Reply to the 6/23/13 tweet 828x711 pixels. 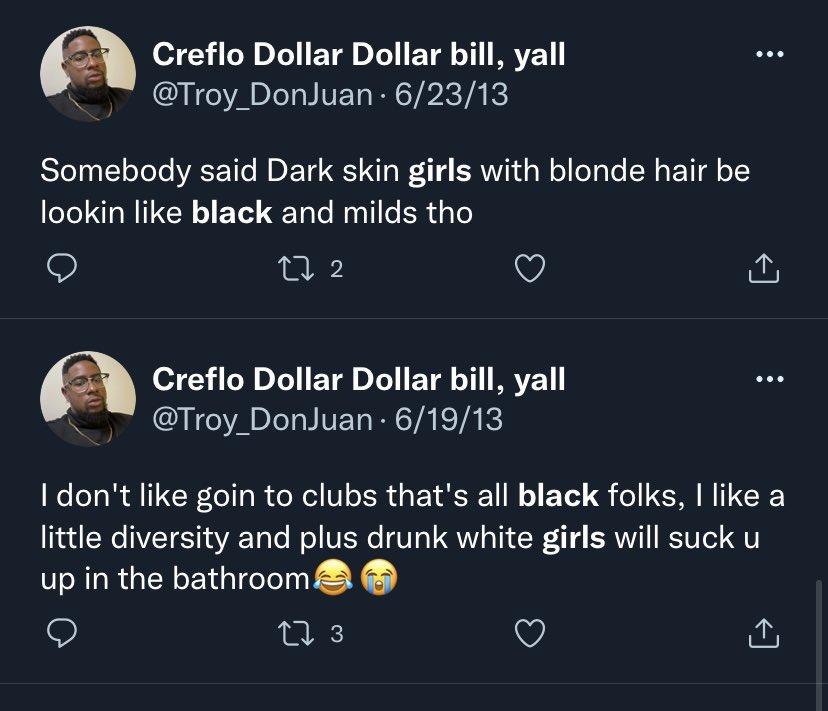click(x=62, y=268)
